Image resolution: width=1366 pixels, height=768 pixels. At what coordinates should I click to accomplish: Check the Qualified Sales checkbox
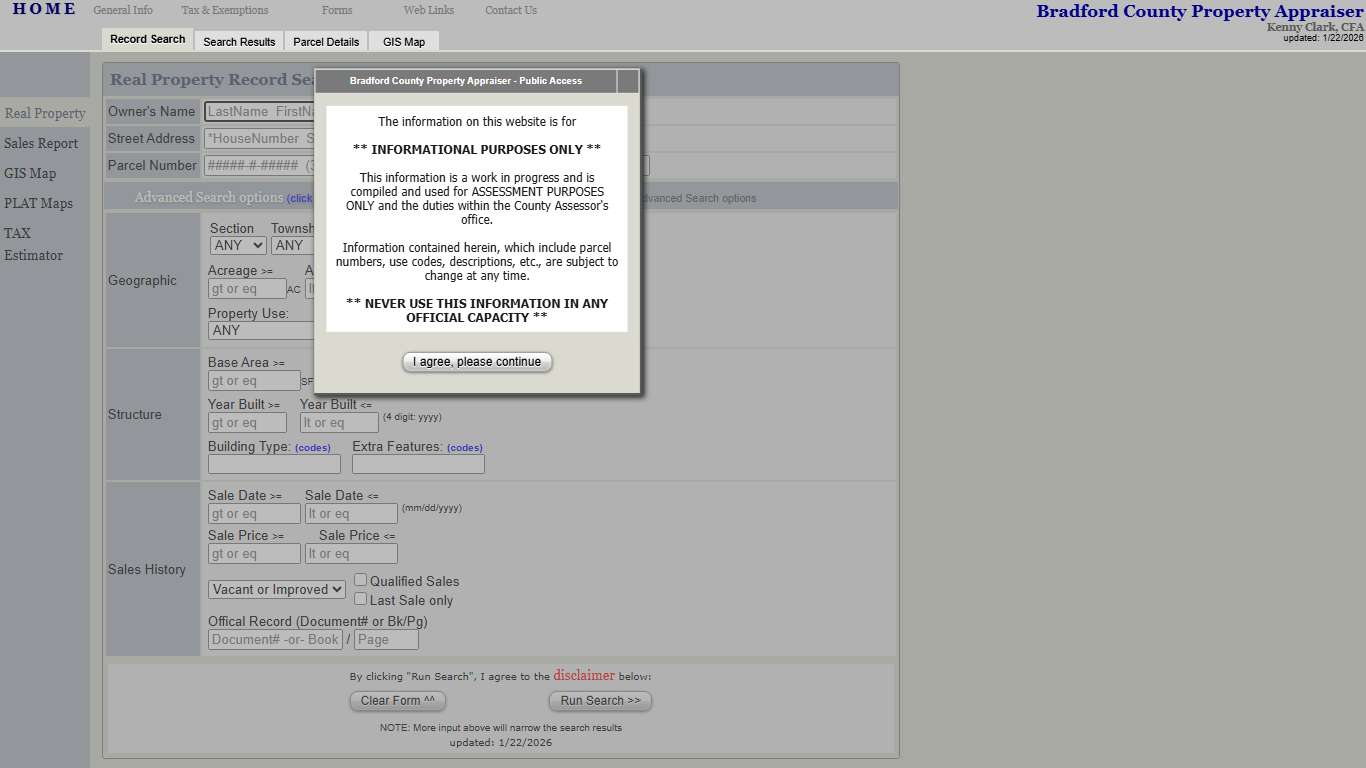[x=361, y=580]
